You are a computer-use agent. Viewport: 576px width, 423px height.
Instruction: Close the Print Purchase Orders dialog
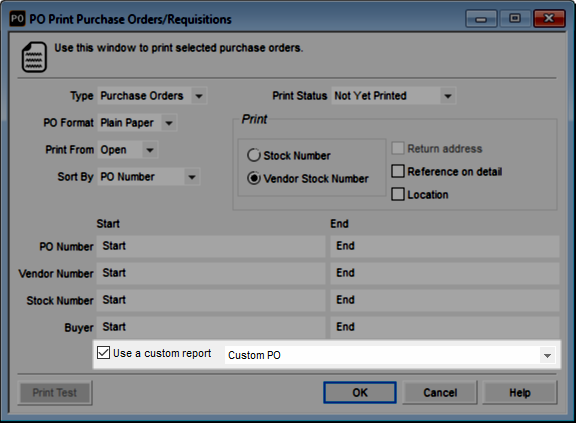point(549,19)
